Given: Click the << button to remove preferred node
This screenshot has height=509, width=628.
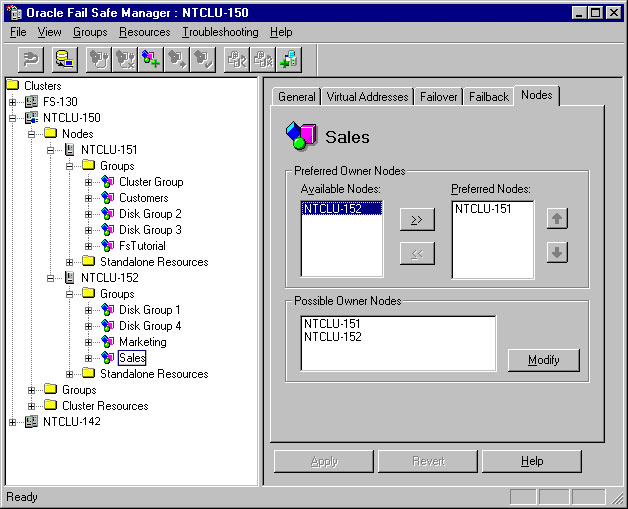Looking at the screenshot, I should click(417, 253).
